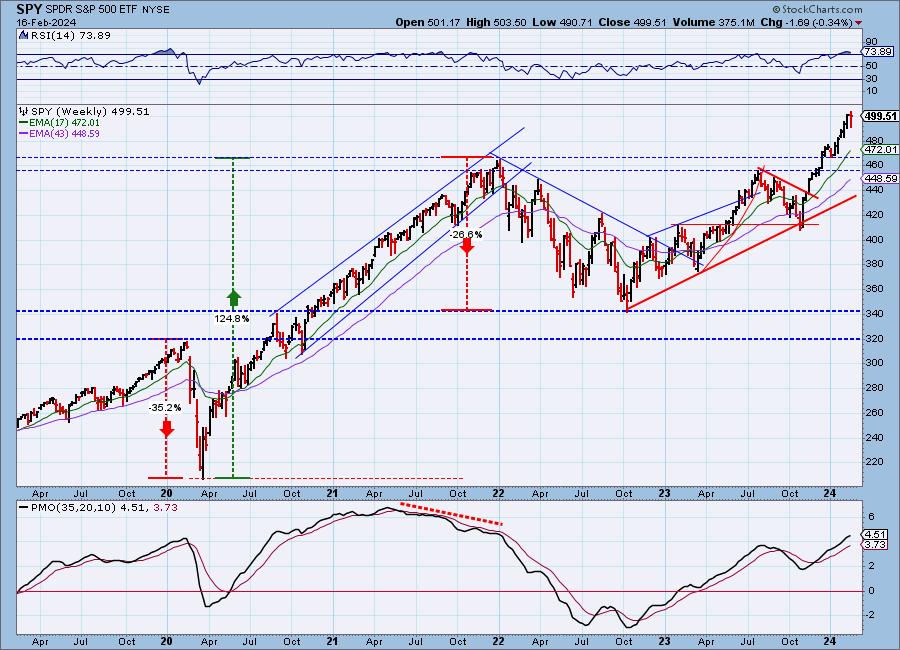Image resolution: width=900 pixels, height=650 pixels.
Task: Click the High 503.50 value
Action: 497,22
